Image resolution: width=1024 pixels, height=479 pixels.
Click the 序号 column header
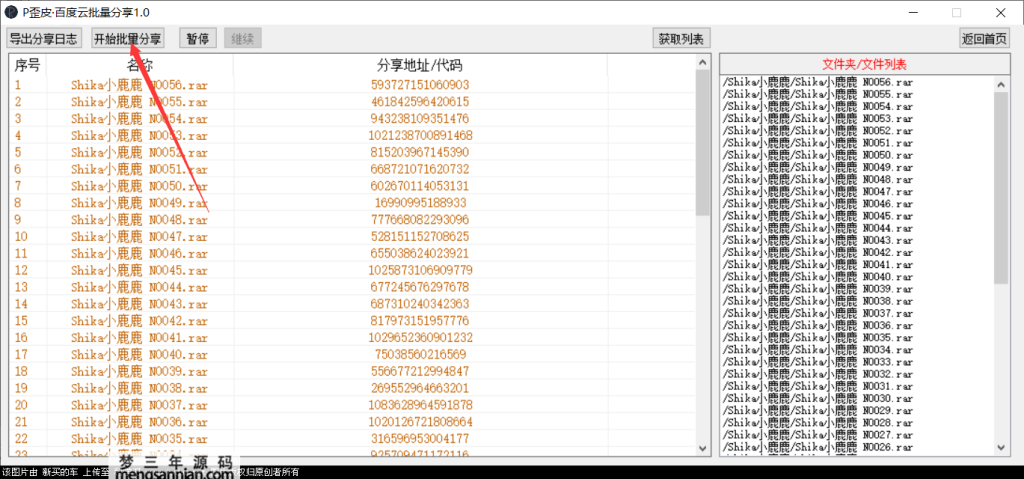[27, 65]
